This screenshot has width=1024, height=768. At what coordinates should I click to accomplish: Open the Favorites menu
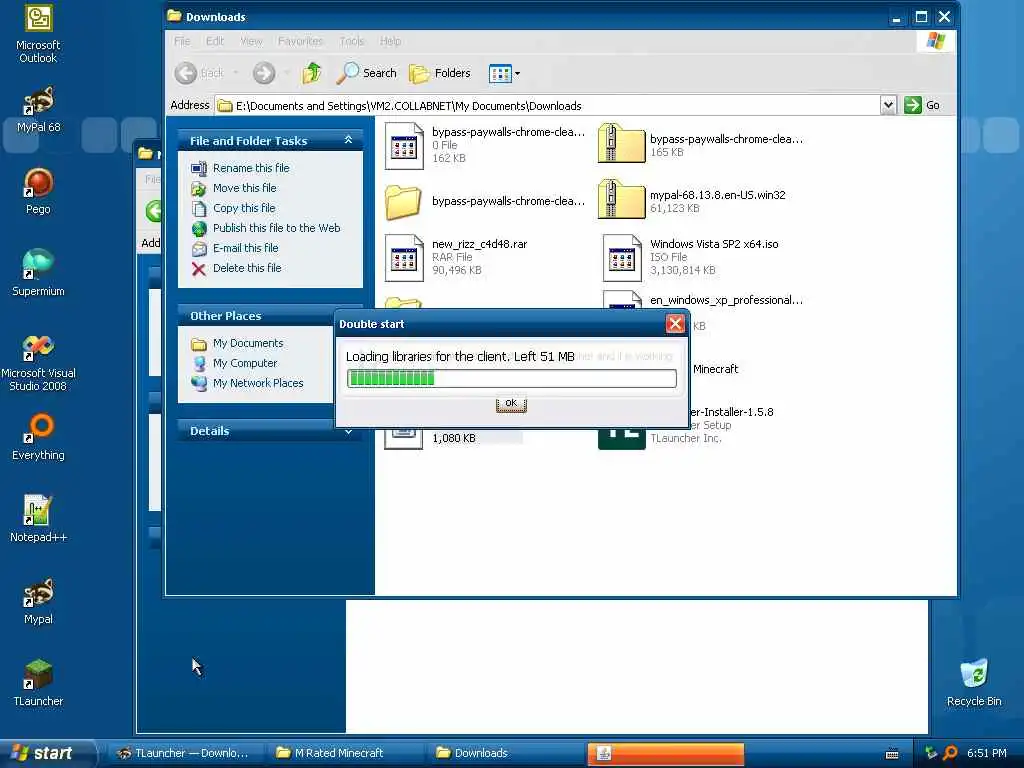click(x=300, y=41)
